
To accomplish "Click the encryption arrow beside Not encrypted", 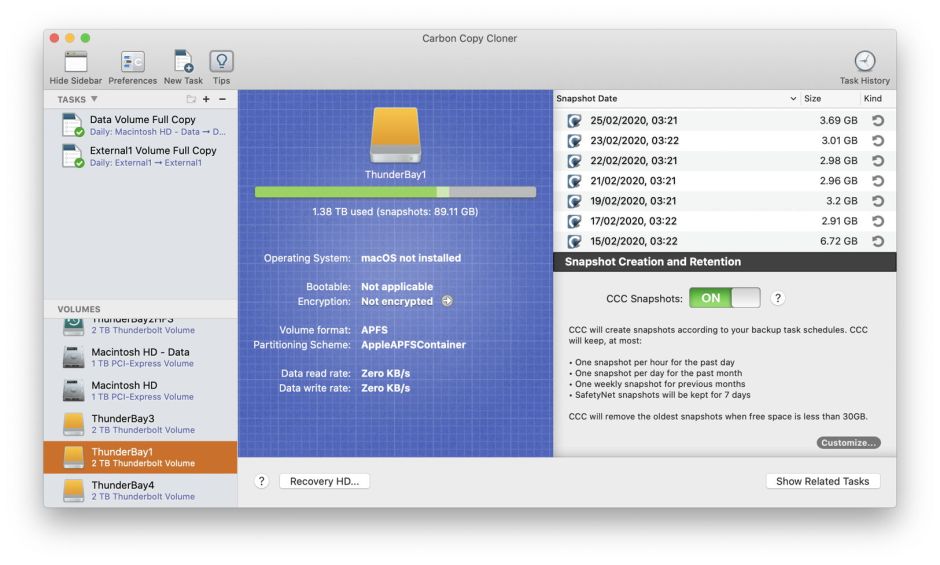I will pos(447,301).
